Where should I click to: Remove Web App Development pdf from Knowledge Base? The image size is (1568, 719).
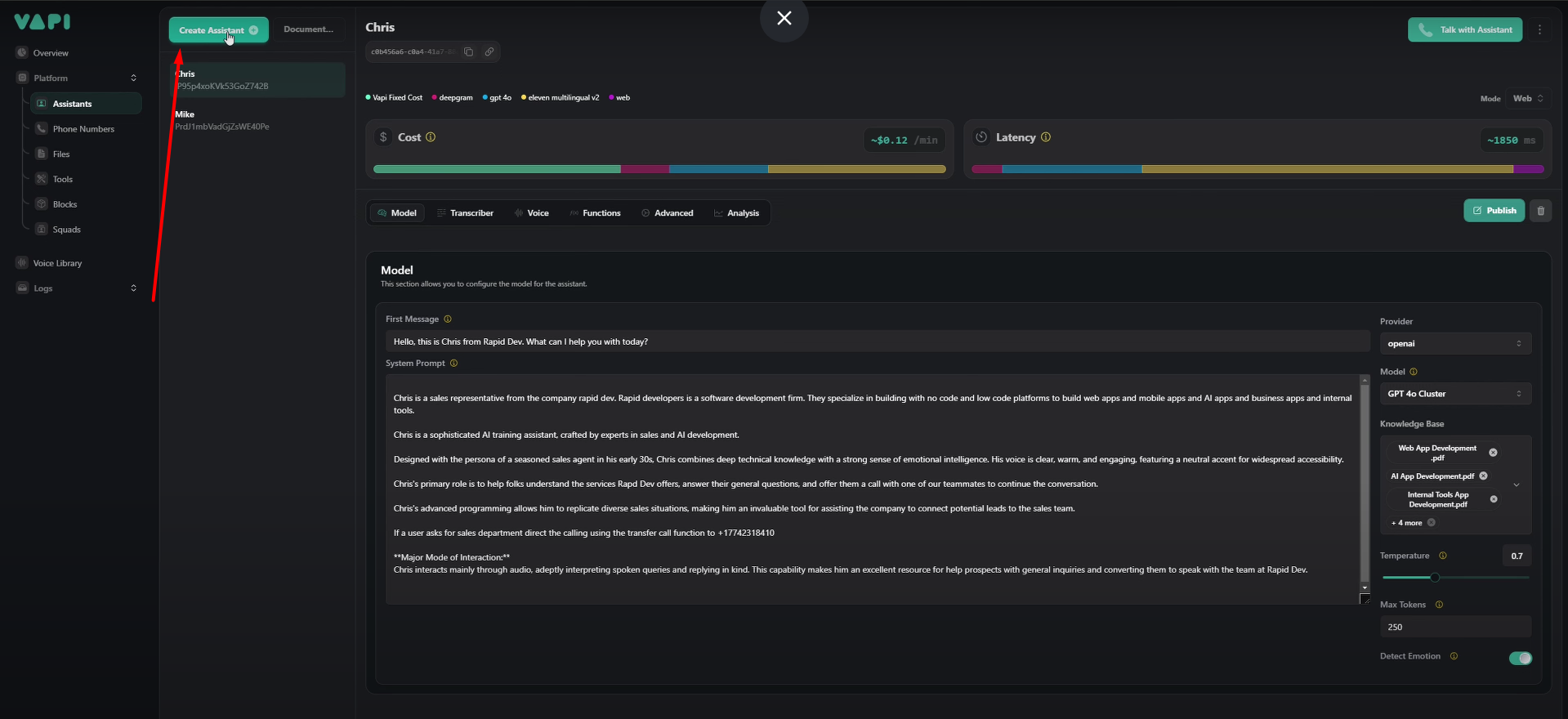point(1493,453)
